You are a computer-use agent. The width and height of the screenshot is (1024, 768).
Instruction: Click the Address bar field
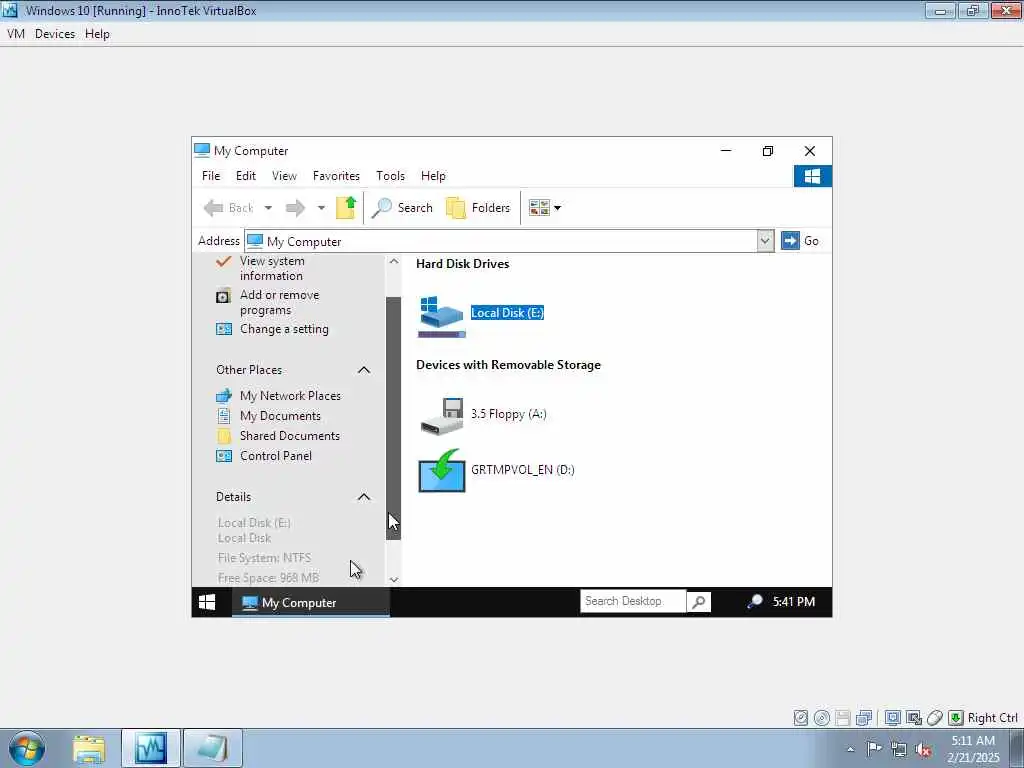click(501, 241)
